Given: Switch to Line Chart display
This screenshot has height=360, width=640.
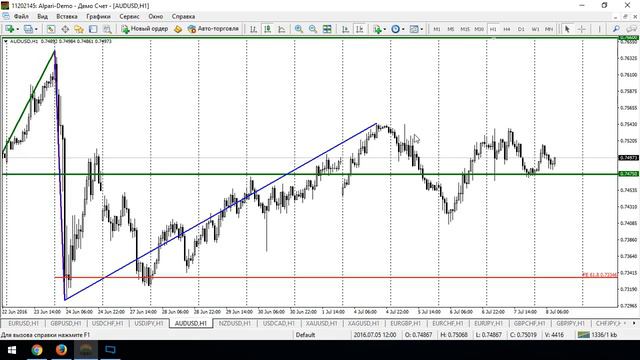Looking at the screenshot, I should (x=282, y=29).
